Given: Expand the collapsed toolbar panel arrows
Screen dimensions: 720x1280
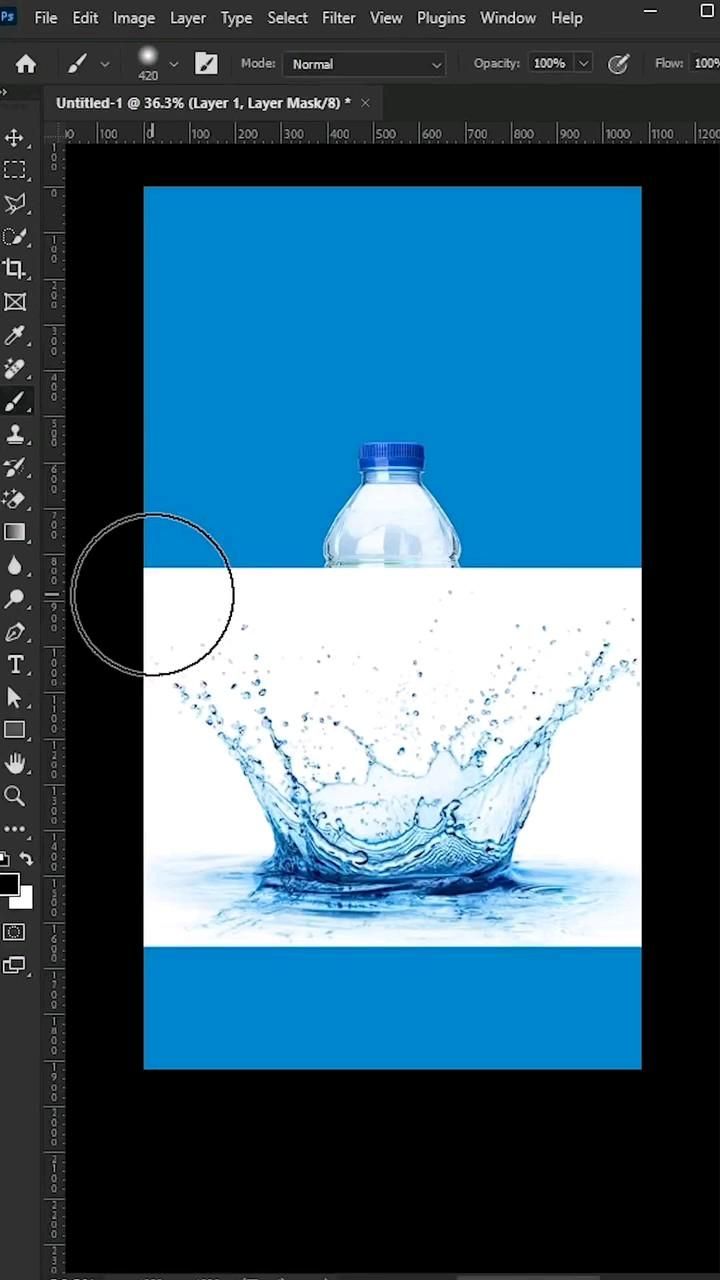Looking at the screenshot, I should click(x=4, y=93).
